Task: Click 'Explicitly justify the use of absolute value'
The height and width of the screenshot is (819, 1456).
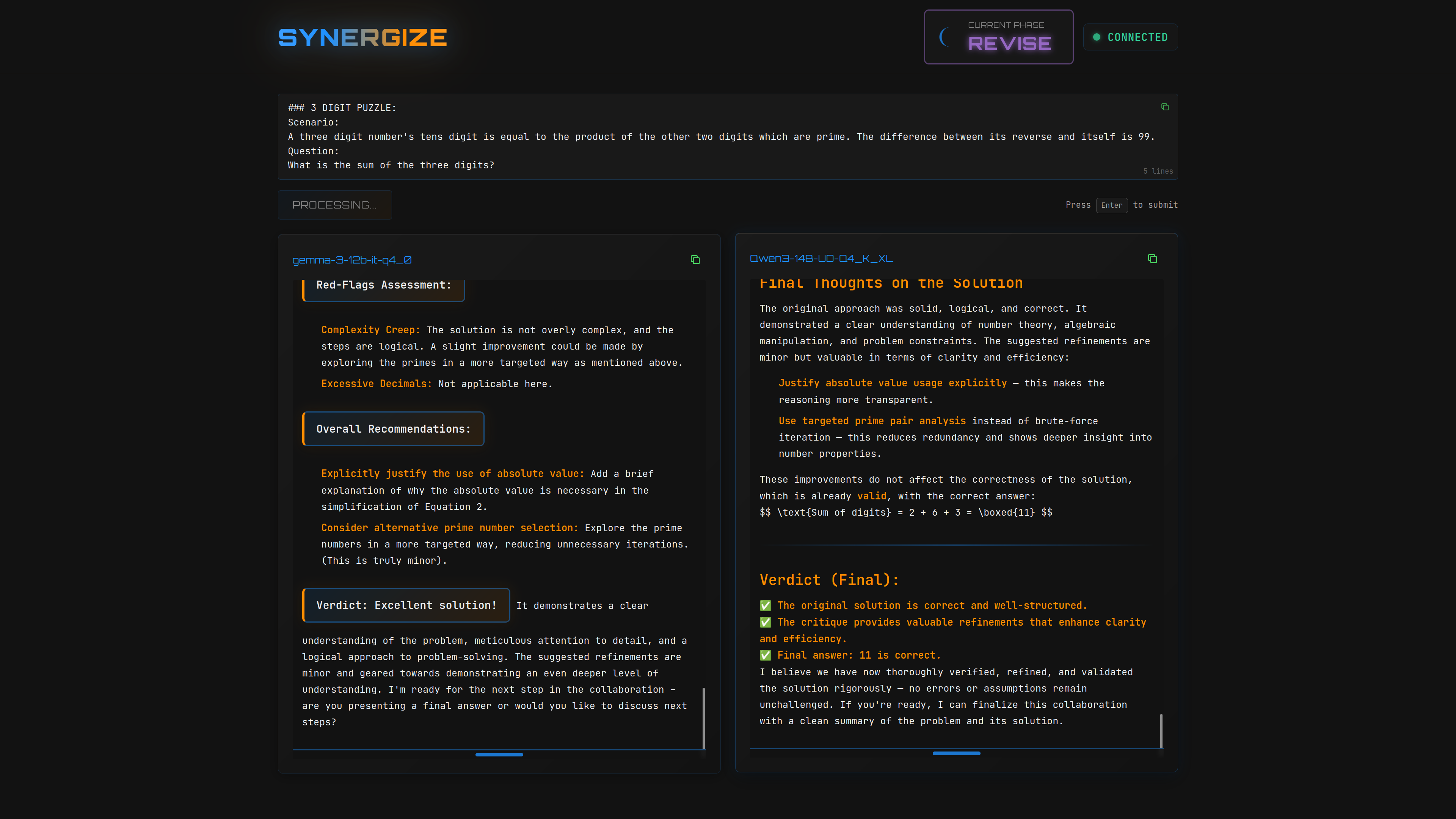Action: [x=452, y=474]
